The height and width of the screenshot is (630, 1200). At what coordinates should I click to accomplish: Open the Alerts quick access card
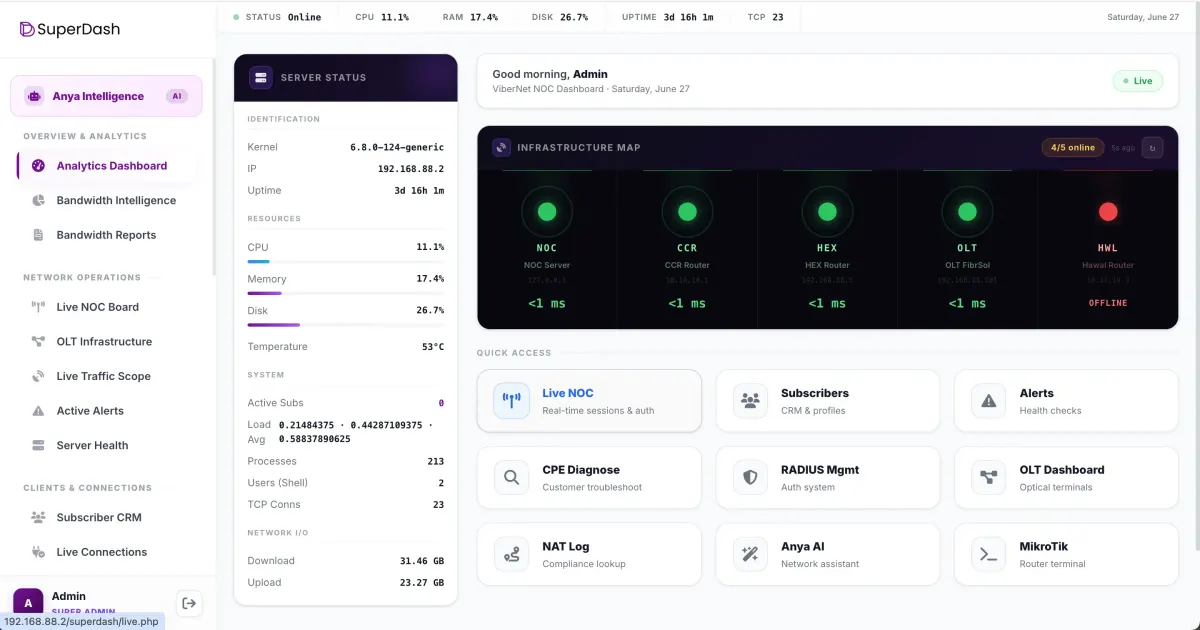pos(1066,401)
